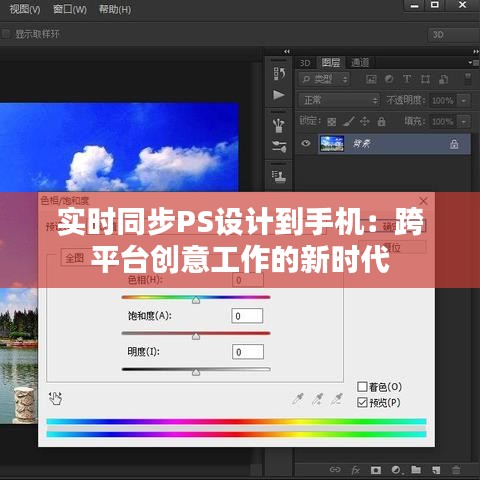This screenshot has height=480, width=480.
Task: Filter layers by shape layer icon
Action: (x=425, y=79)
